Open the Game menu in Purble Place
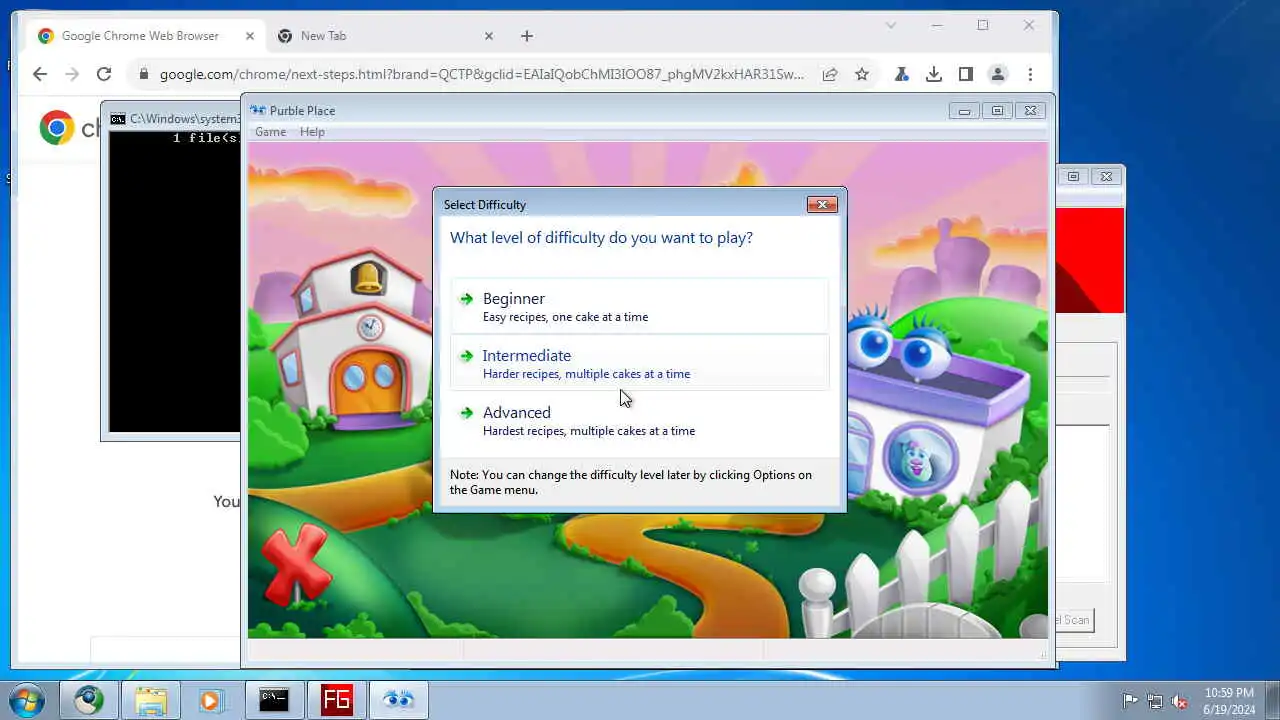 tap(270, 132)
